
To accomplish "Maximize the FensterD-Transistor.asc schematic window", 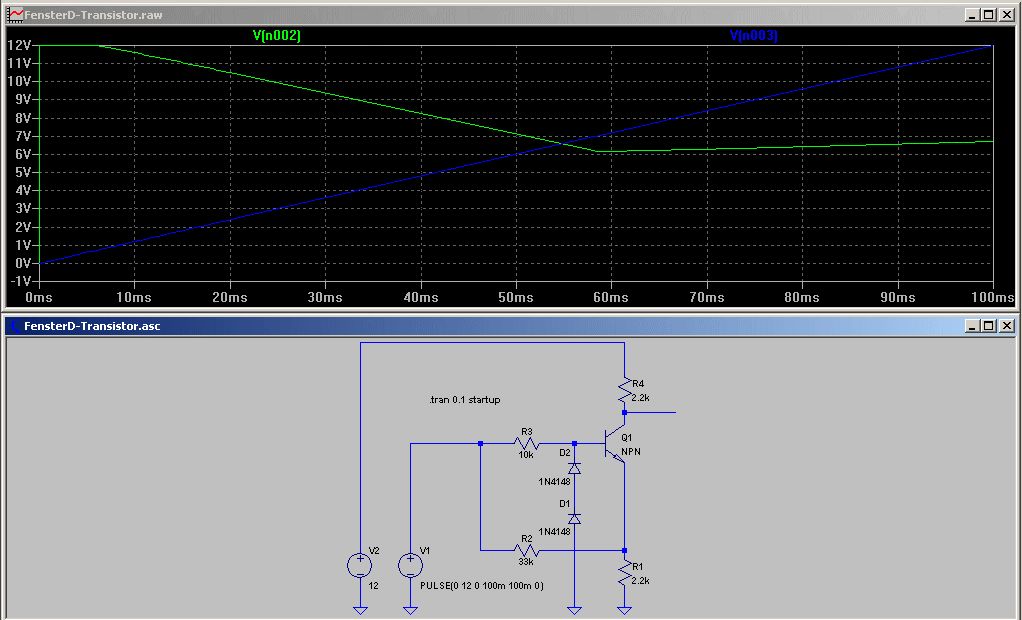I will point(989,325).
